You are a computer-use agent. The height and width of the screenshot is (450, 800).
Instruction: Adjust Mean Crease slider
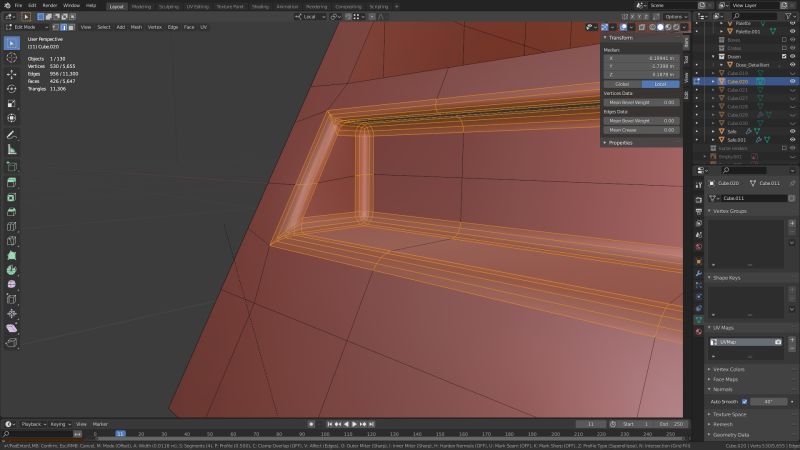point(642,130)
